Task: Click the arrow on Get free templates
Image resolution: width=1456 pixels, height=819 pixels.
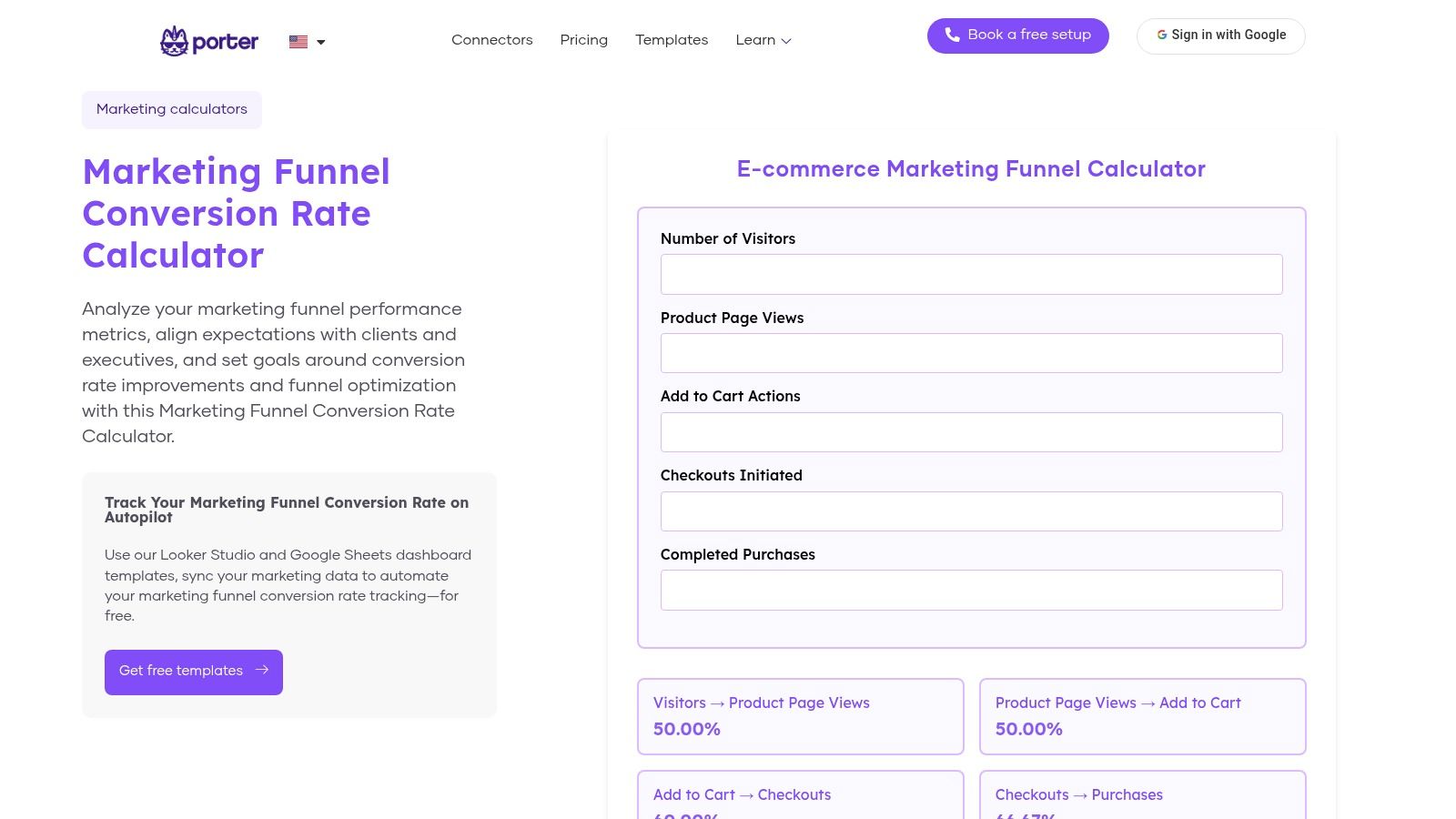Action: pos(262,670)
